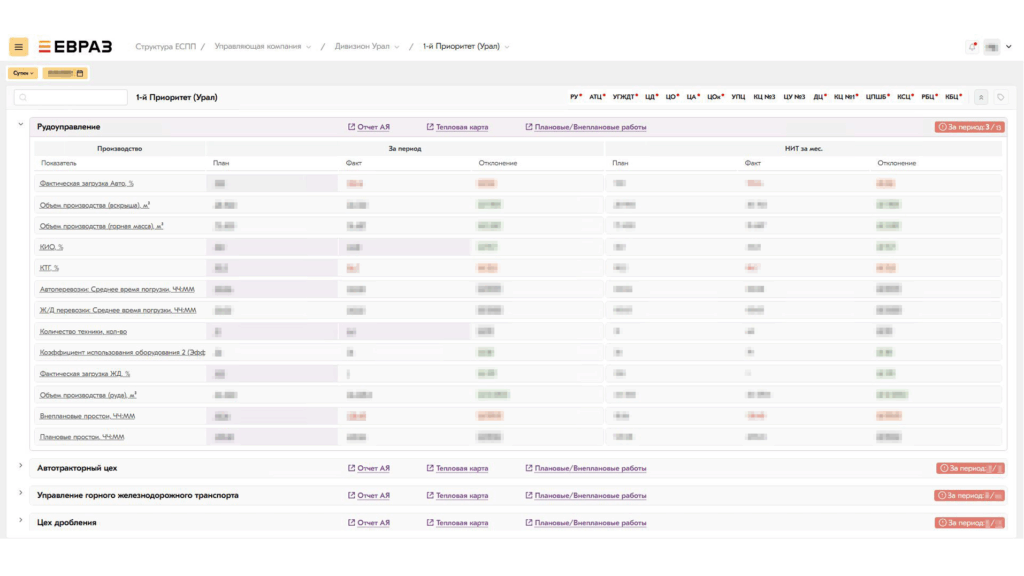
Task: Open the Внеплановые простои indicator link
Action: 87,415
